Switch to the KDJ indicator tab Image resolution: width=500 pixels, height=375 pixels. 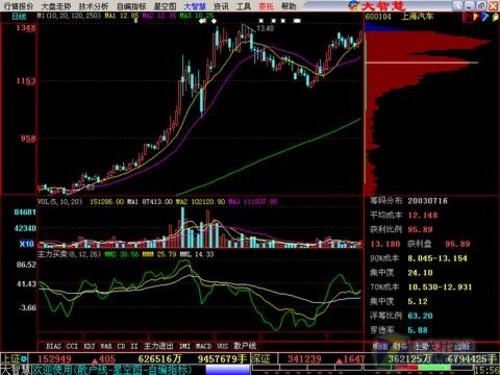pos(89,346)
